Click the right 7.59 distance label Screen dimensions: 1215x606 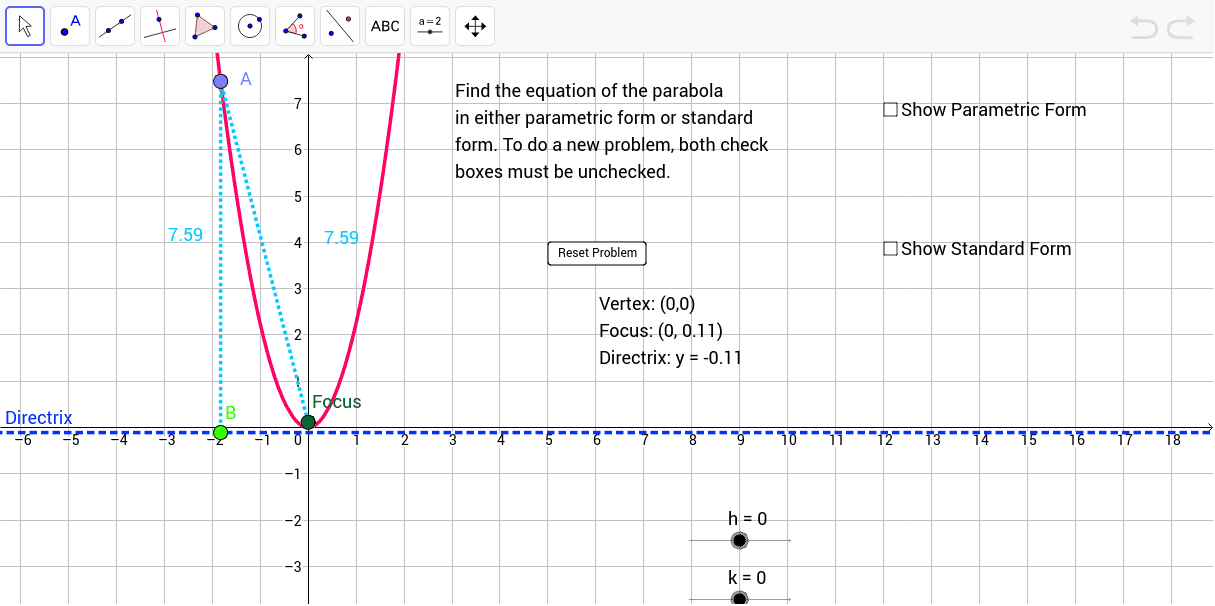(341, 238)
